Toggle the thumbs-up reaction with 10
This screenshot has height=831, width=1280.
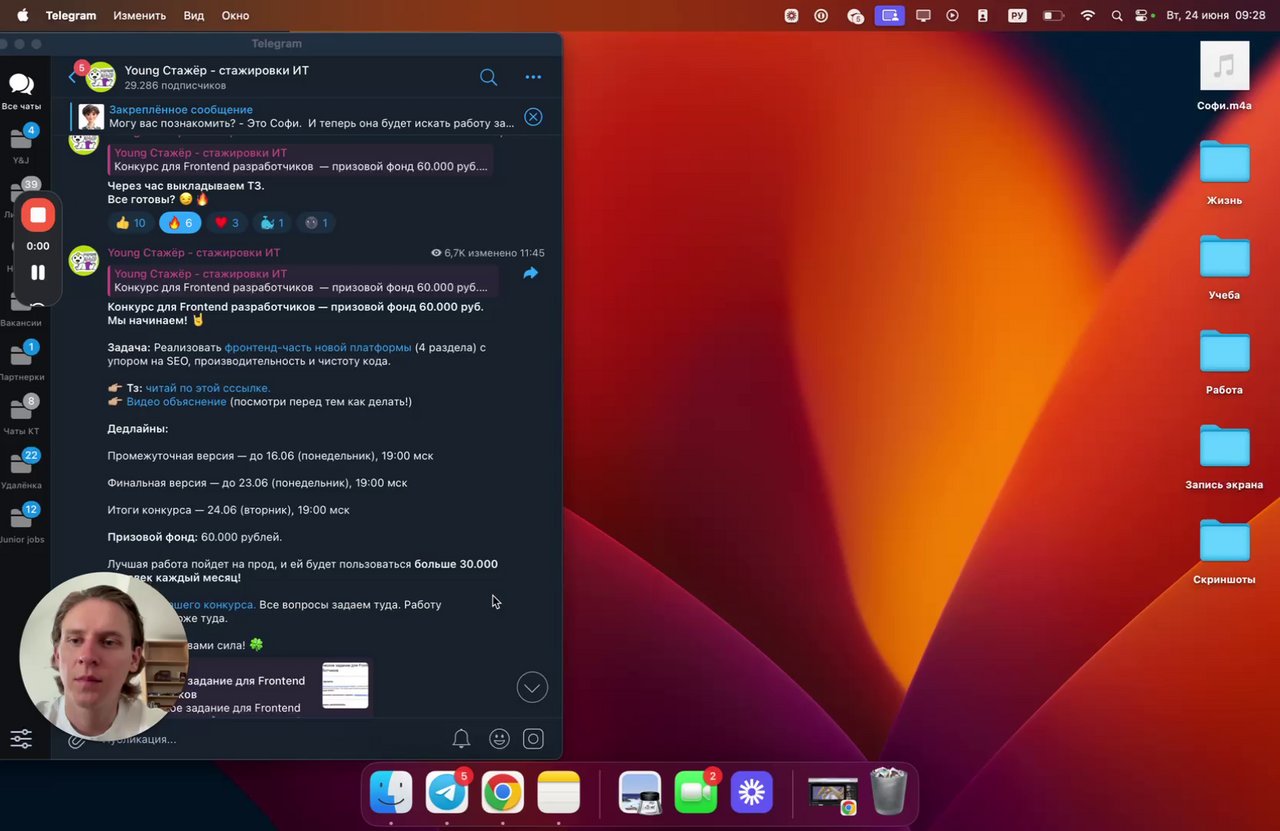(x=130, y=223)
